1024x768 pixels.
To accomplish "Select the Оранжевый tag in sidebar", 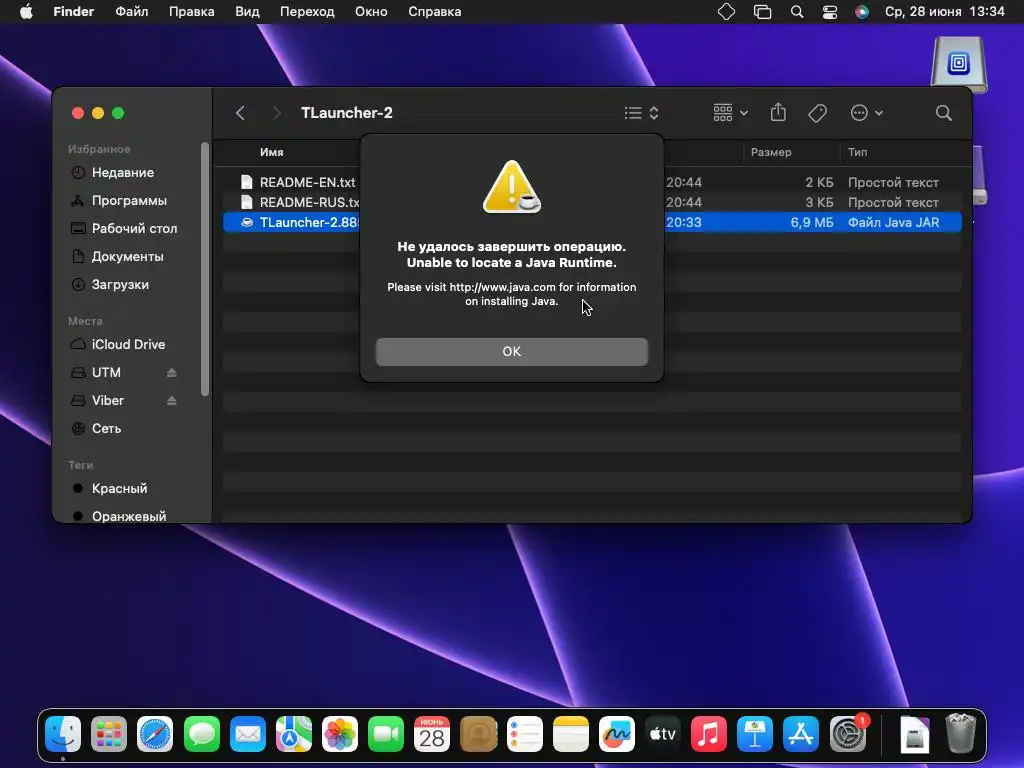I will [129, 516].
